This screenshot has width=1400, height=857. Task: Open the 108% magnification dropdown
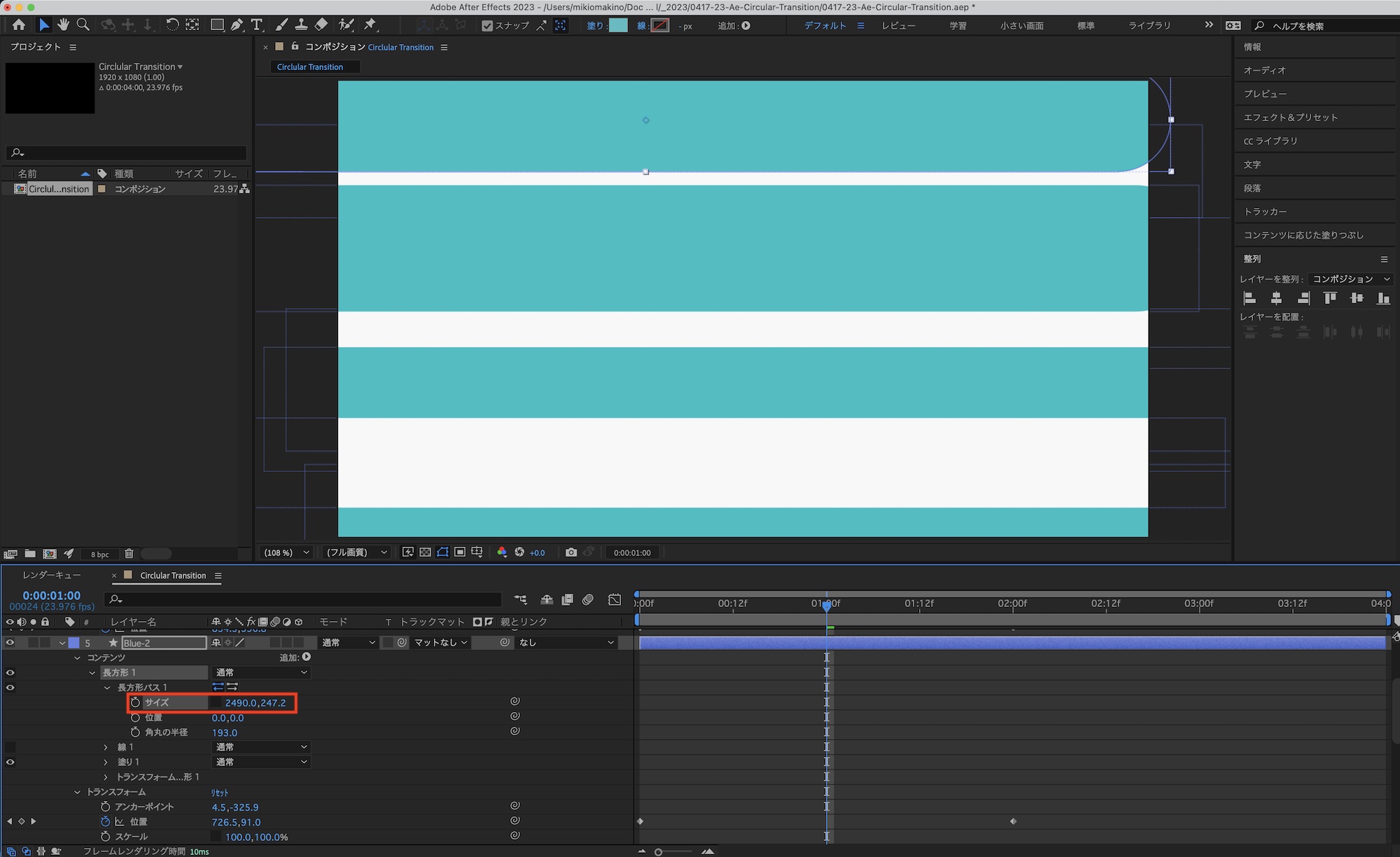coord(286,552)
